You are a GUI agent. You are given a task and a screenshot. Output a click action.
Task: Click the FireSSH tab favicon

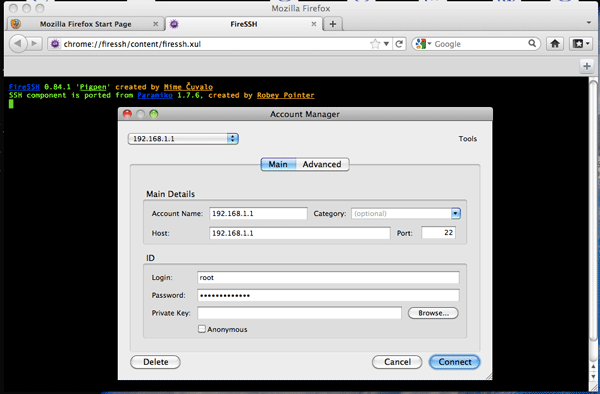[174, 24]
